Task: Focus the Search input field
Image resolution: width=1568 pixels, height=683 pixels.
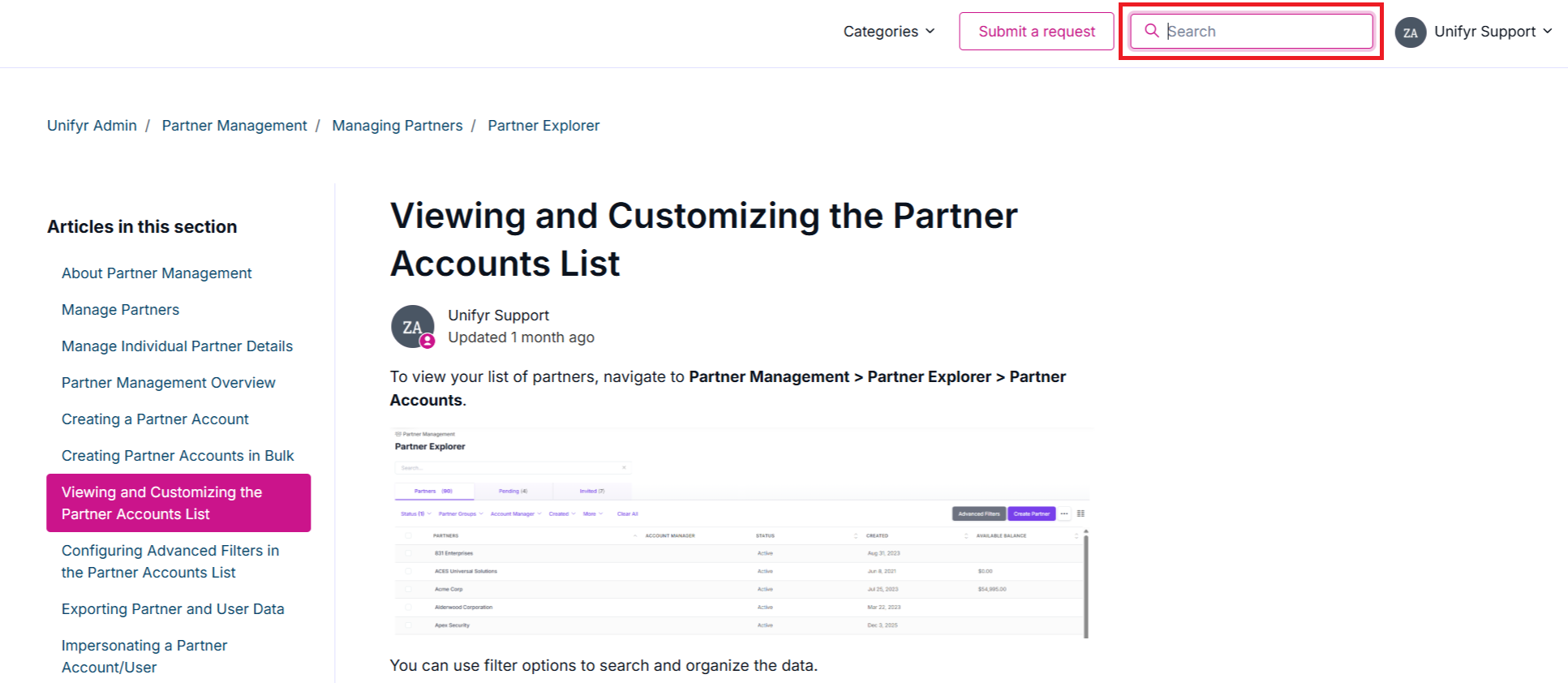Action: point(1252,32)
